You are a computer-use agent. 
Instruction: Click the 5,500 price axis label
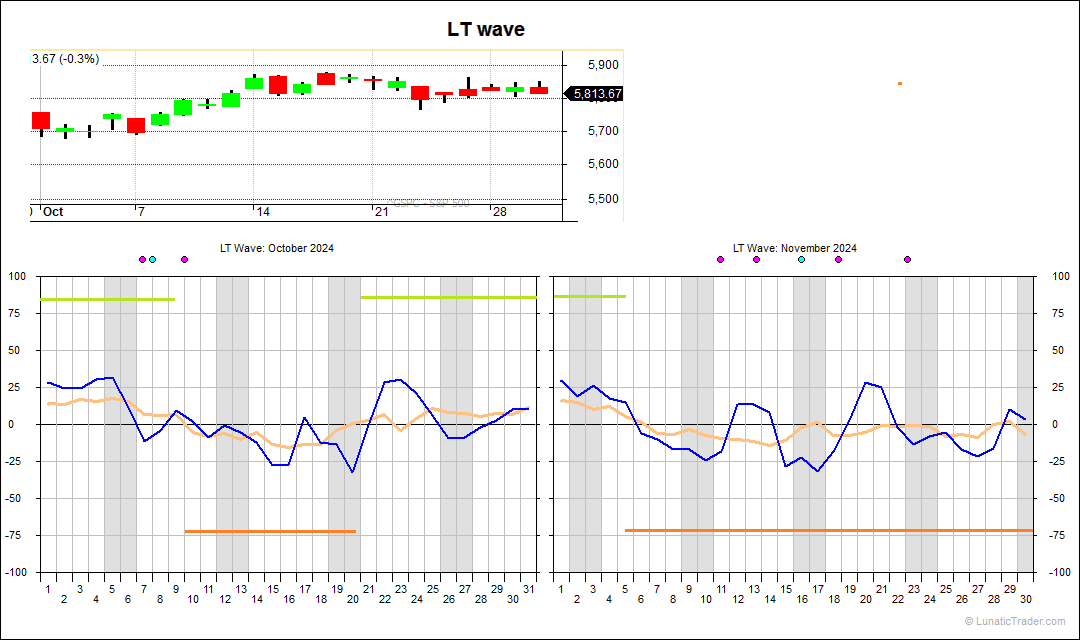coord(603,198)
